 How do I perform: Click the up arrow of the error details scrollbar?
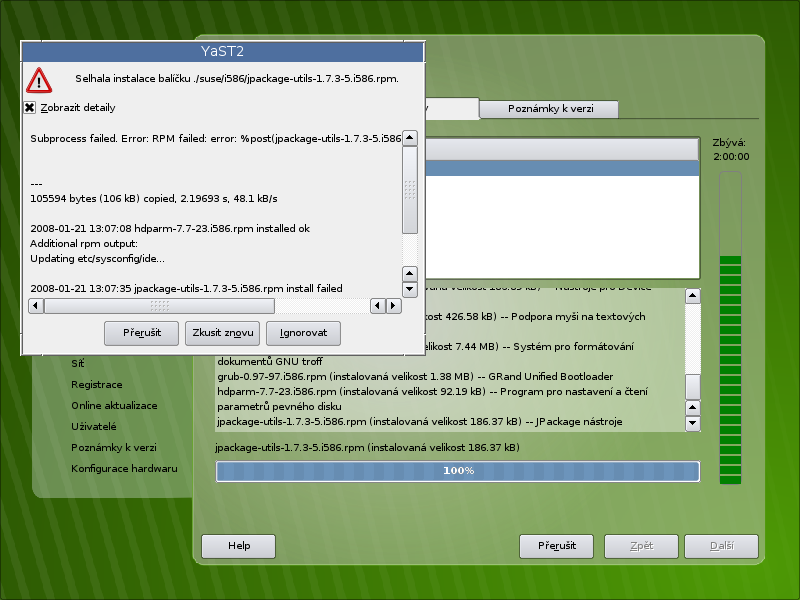click(410, 138)
